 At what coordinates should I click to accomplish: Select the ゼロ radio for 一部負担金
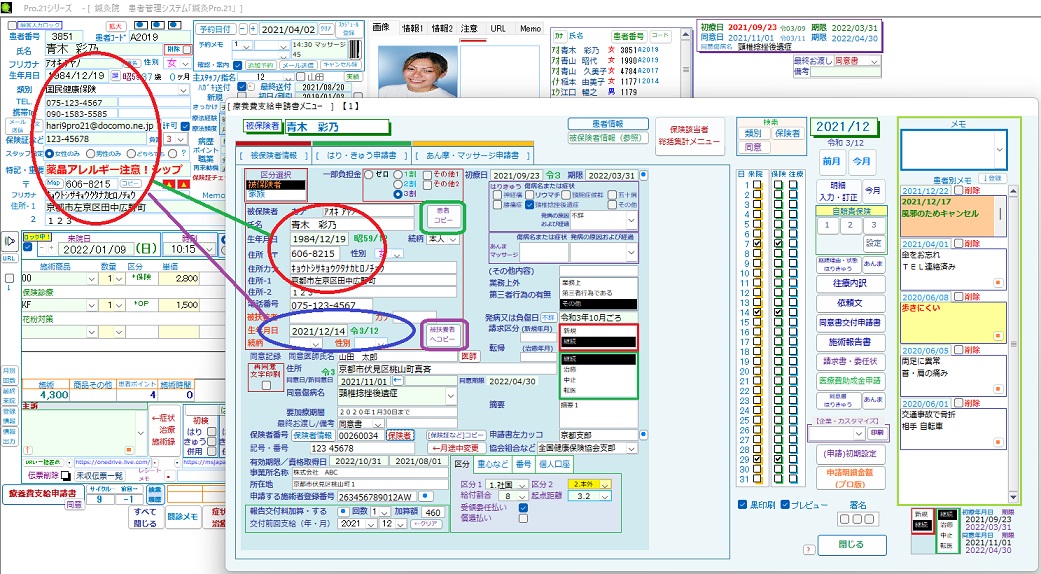point(368,175)
